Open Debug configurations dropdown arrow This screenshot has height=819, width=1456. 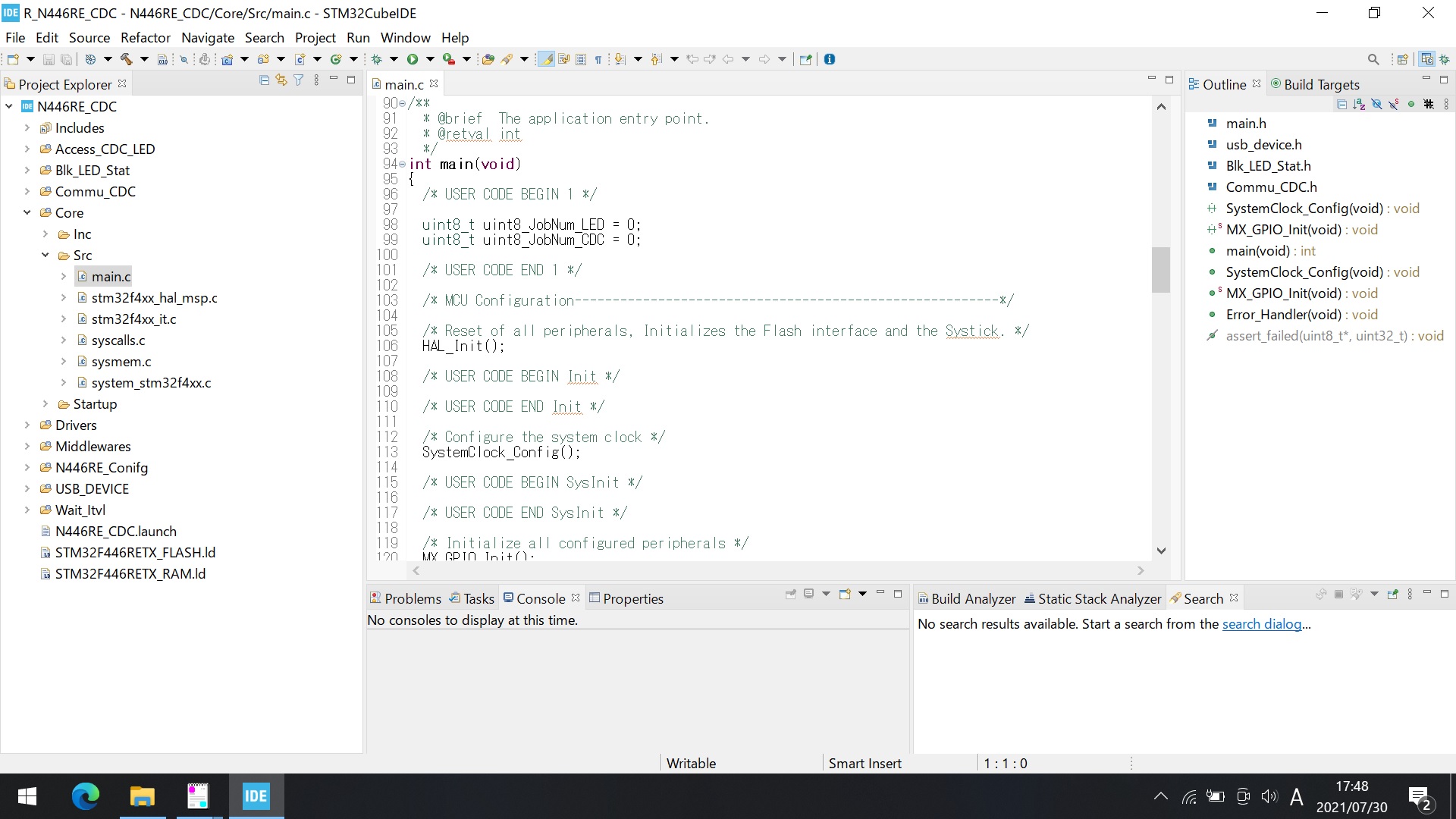pos(394,59)
